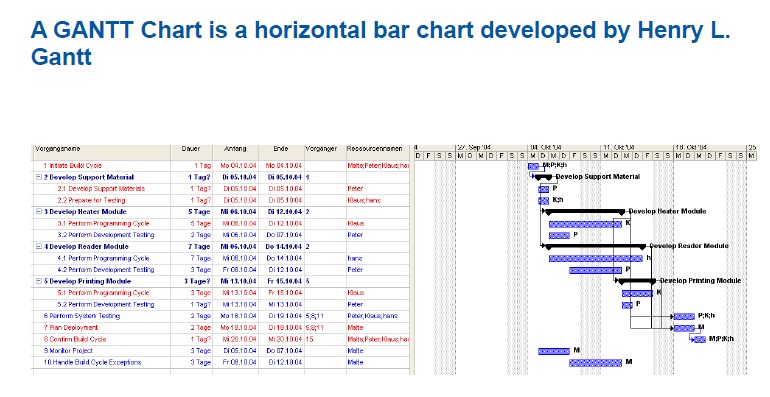Viewport: 770px width, 397px height.
Task: Click the Develop Support Material summary bar
Action: coord(544,176)
